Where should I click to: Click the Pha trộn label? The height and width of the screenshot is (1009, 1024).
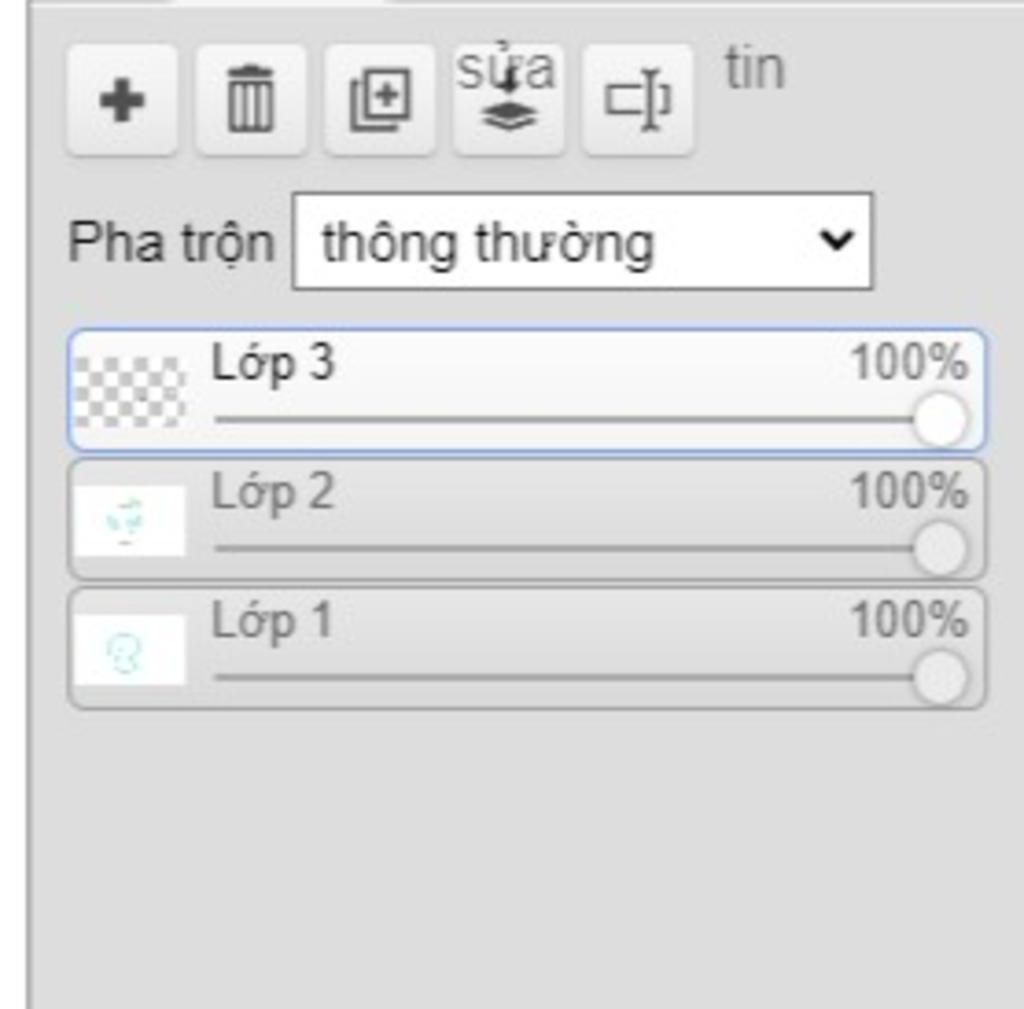[171, 243]
